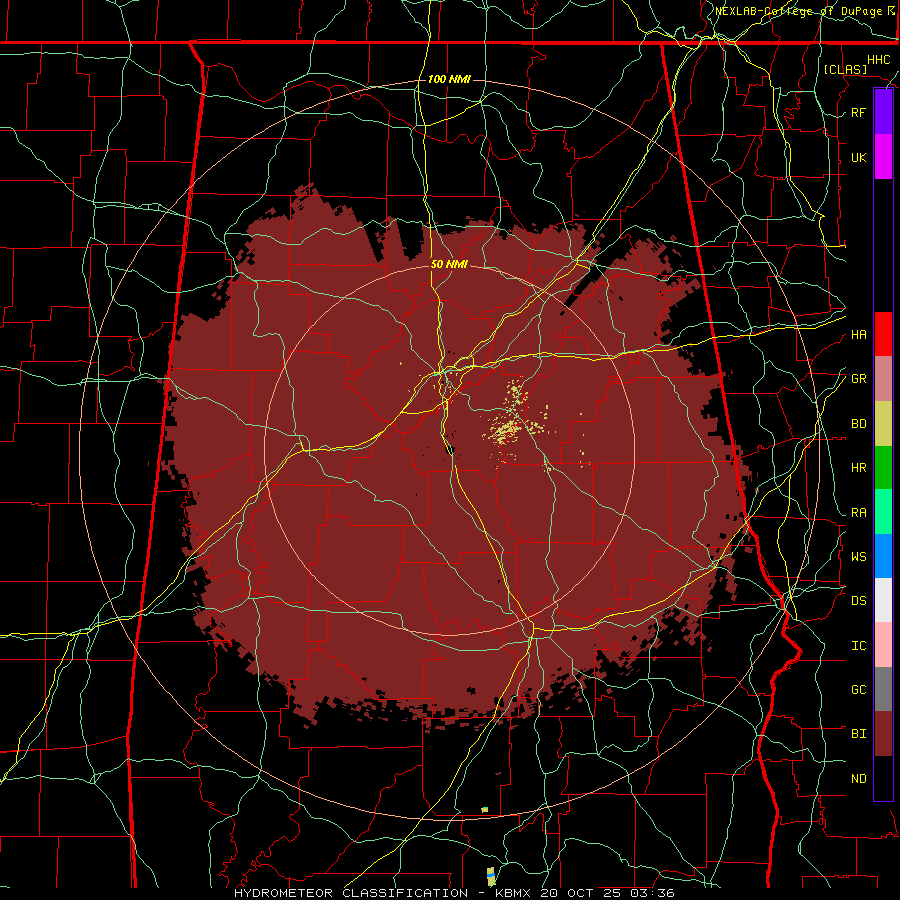The height and width of the screenshot is (900, 900).
Task: Click the "NEXLAB-College of DuPage" credit text
Action: 800,11
